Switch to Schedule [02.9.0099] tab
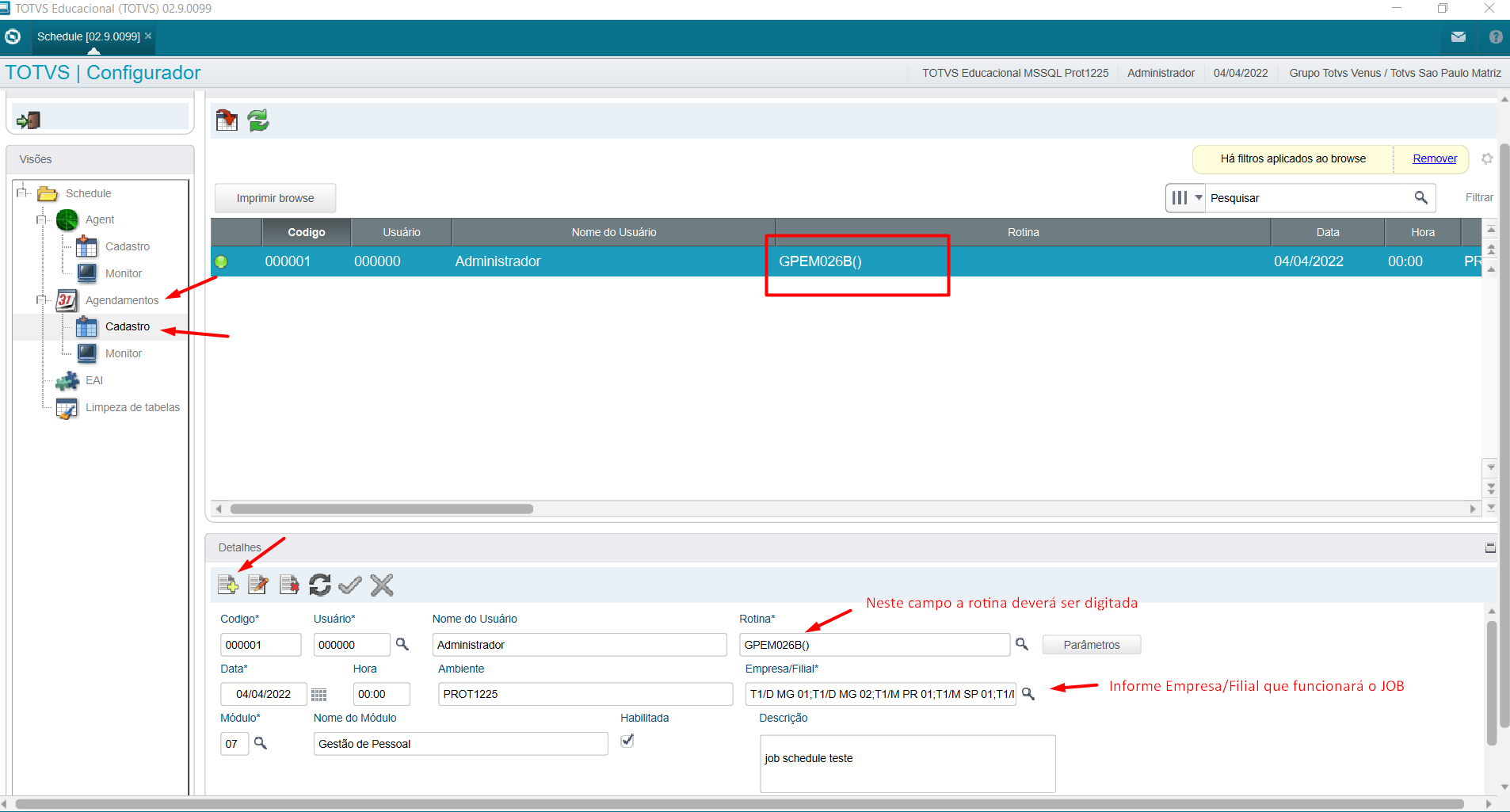 coord(88,36)
